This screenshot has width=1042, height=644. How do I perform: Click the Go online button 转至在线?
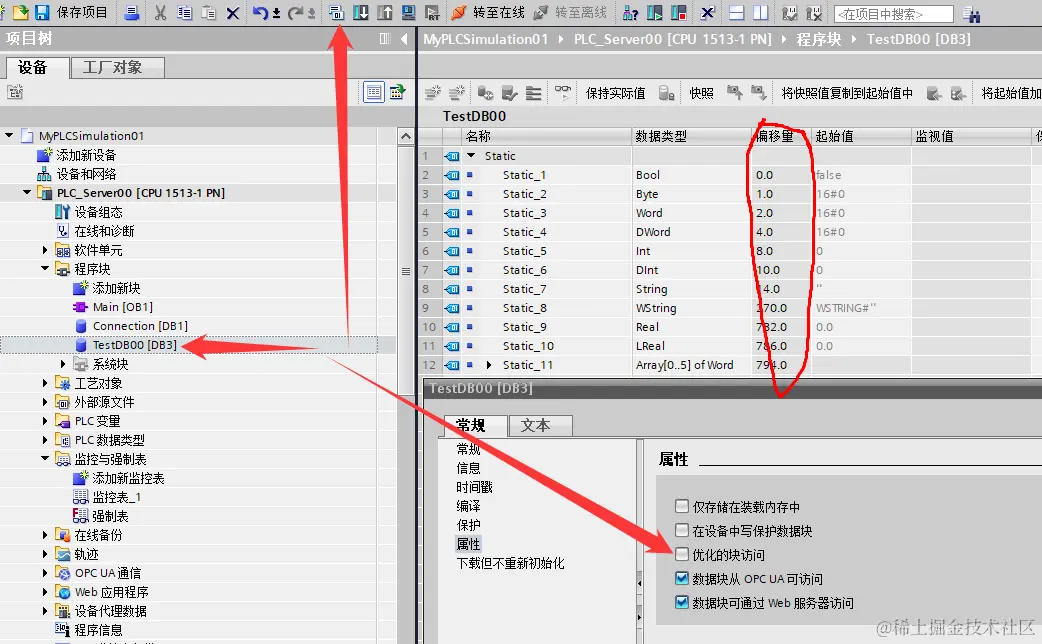[x=487, y=12]
